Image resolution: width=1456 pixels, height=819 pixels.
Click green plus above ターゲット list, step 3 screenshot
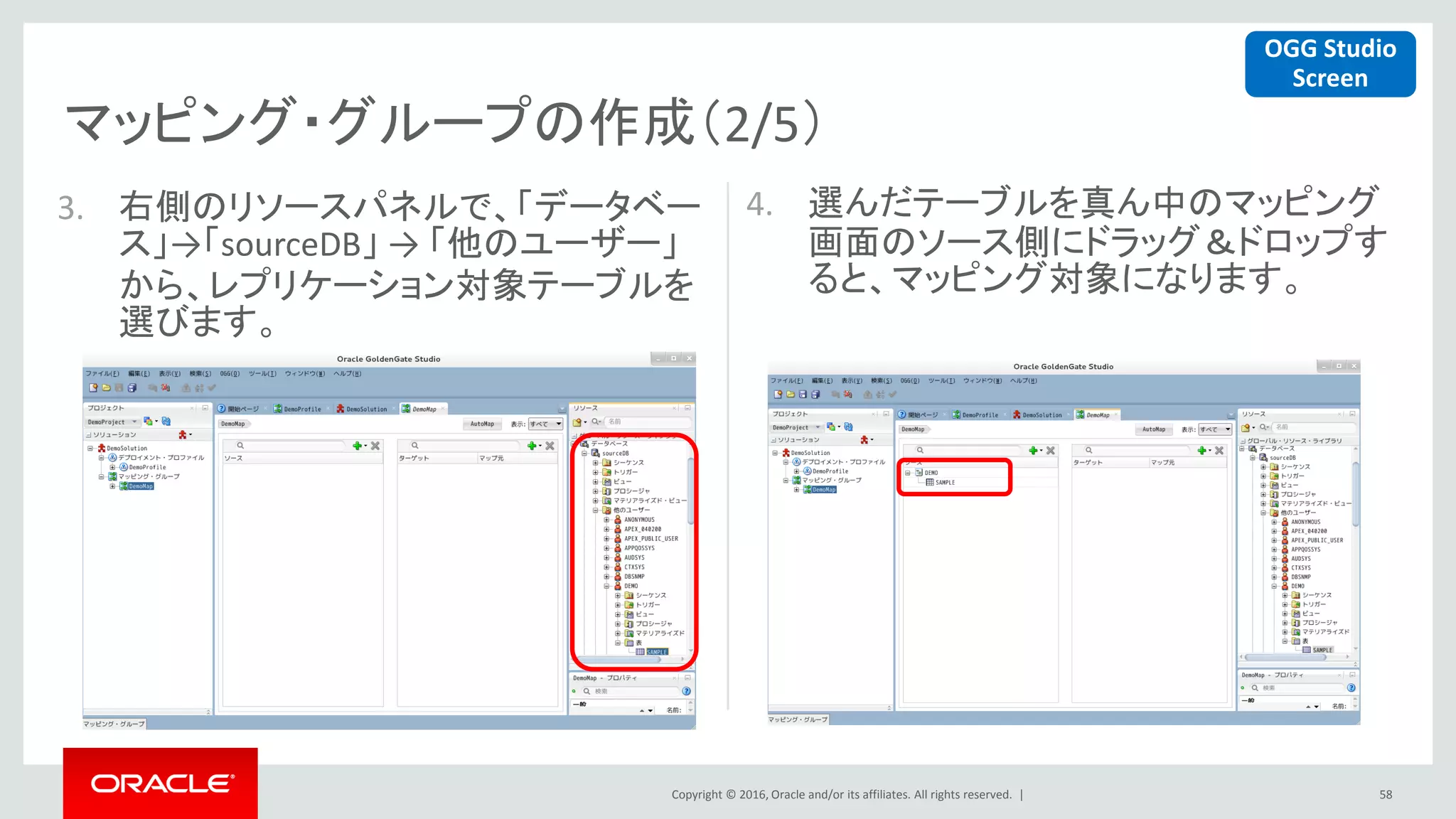[532, 446]
